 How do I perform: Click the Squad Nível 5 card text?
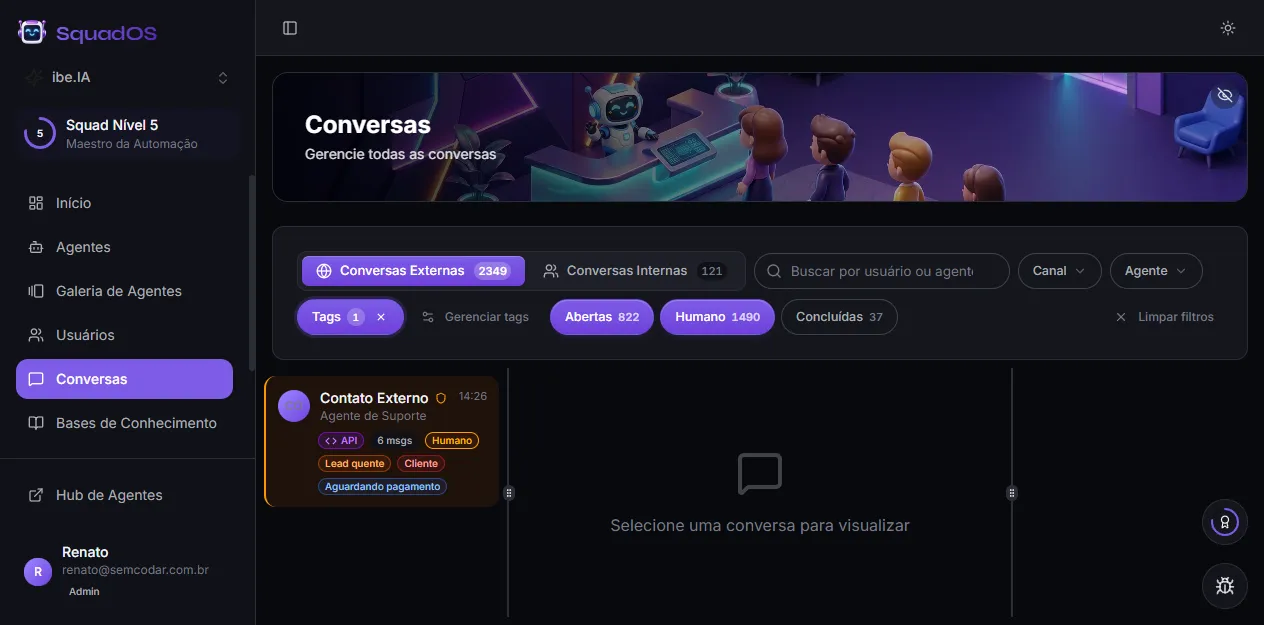131,134
